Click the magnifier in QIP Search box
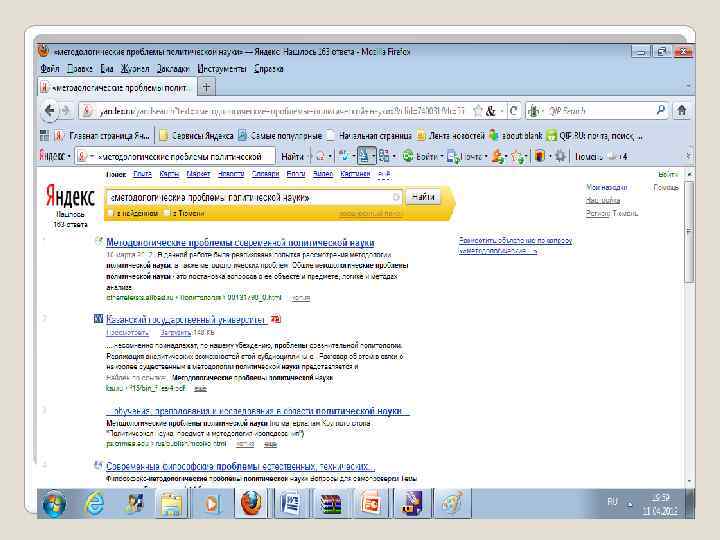 661,110
